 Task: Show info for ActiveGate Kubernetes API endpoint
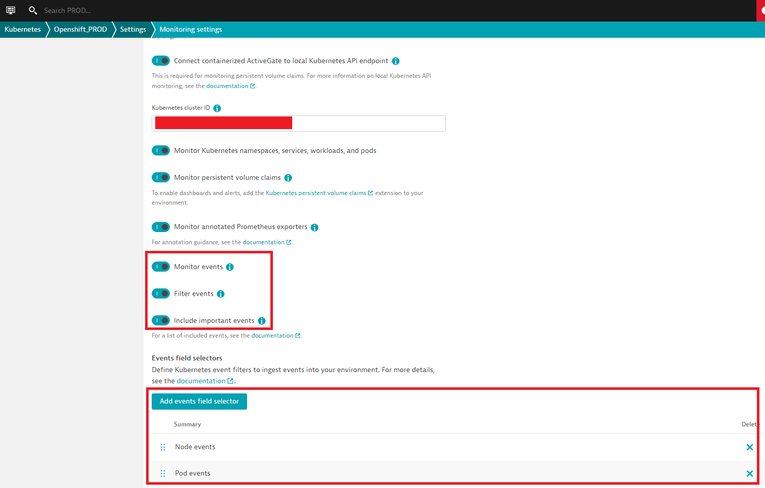396,61
